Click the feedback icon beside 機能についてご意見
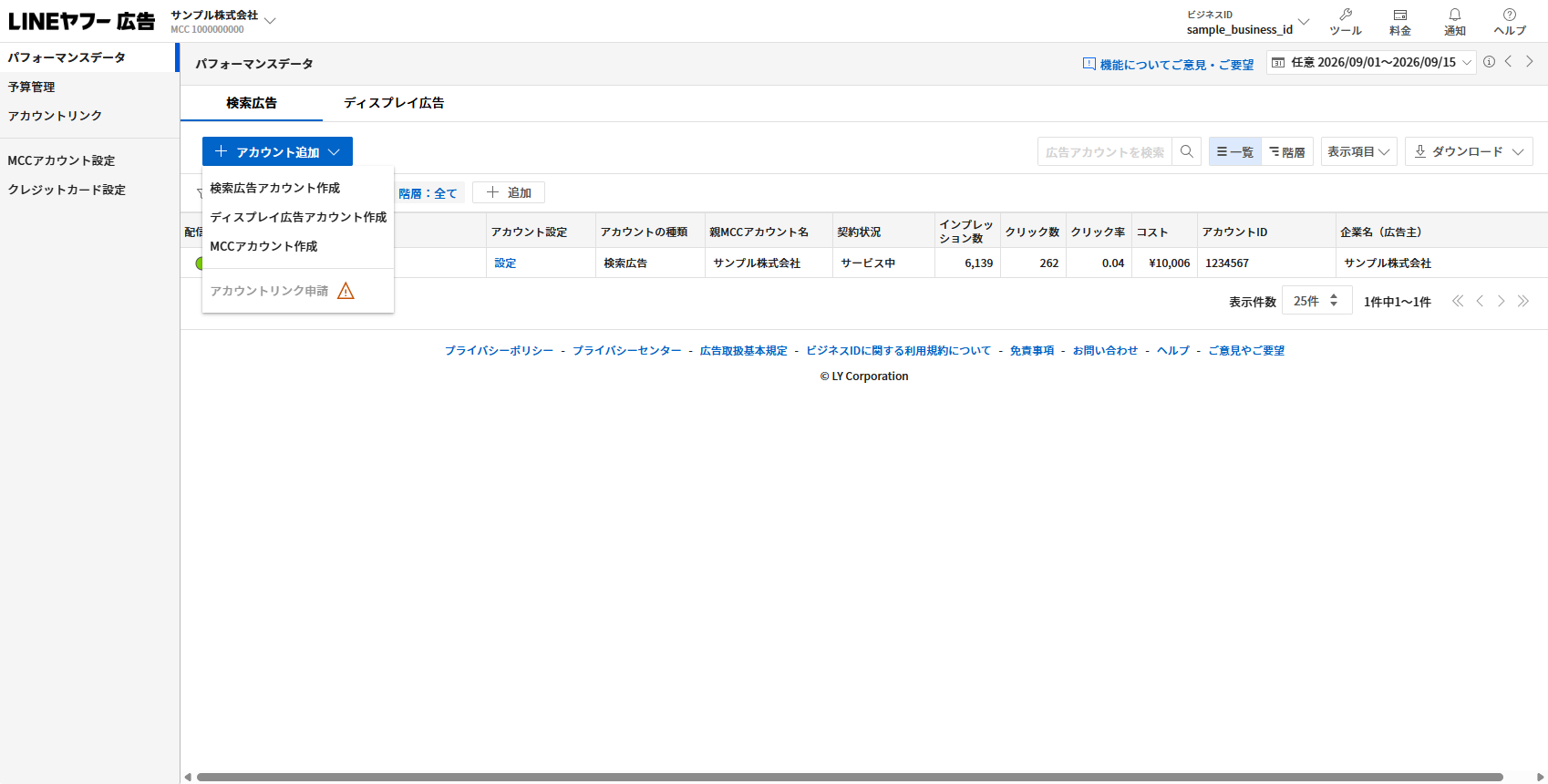The height and width of the screenshot is (784, 1548). (x=1089, y=64)
